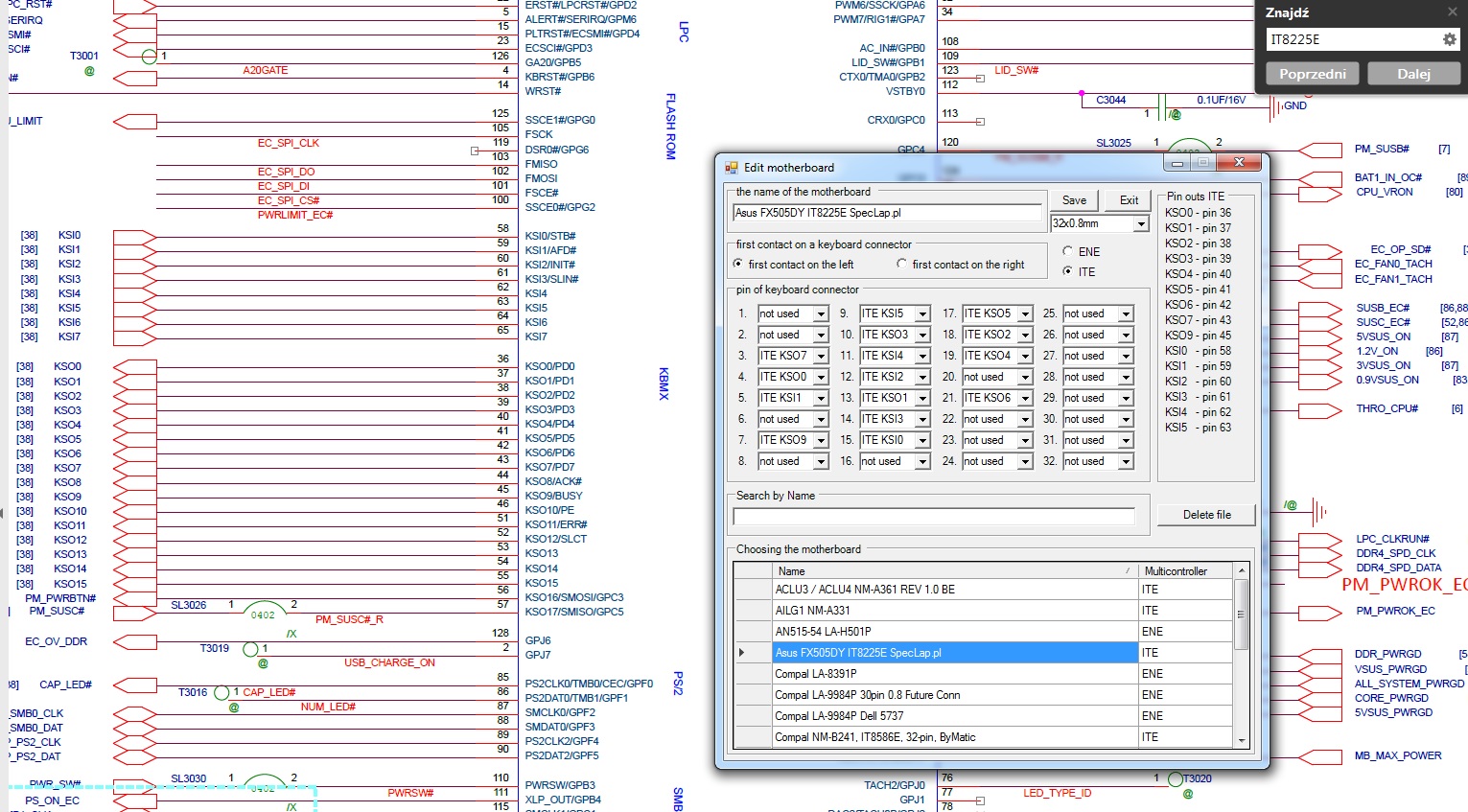The height and width of the screenshot is (812, 1468).
Task: Click the USB_CHARGE_ON net label
Action: [389, 662]
